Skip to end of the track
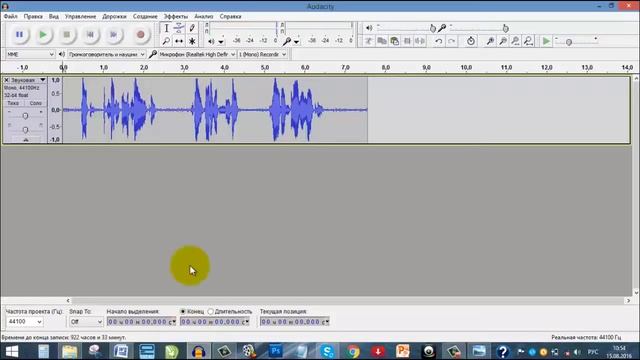 coord(114,35)
